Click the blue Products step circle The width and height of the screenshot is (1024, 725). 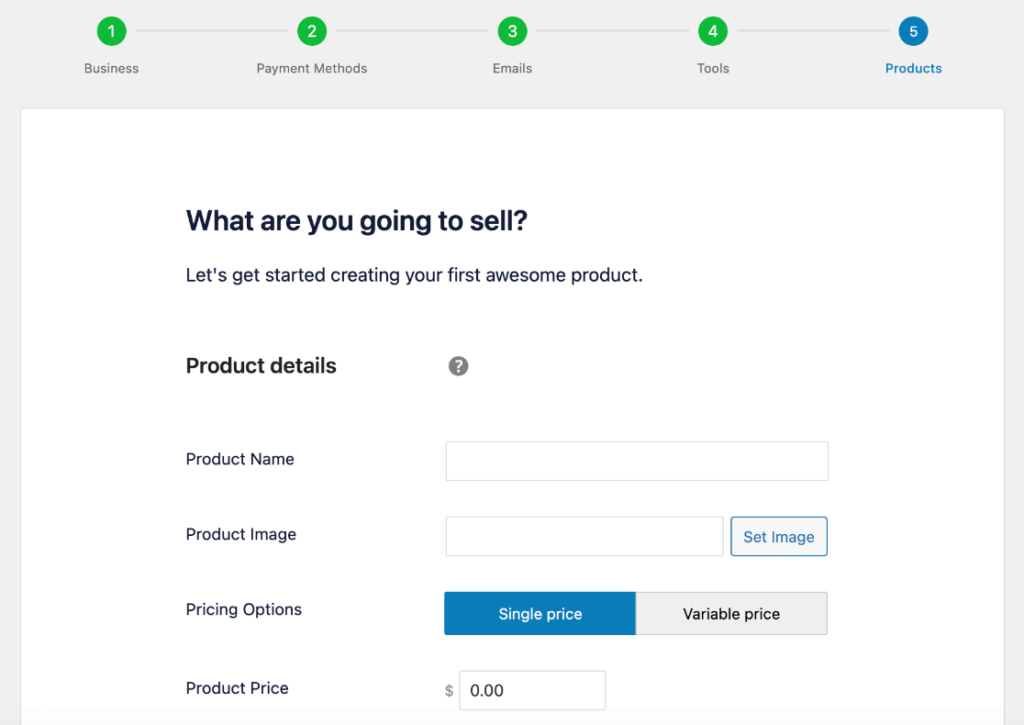(x=913, y=31)
